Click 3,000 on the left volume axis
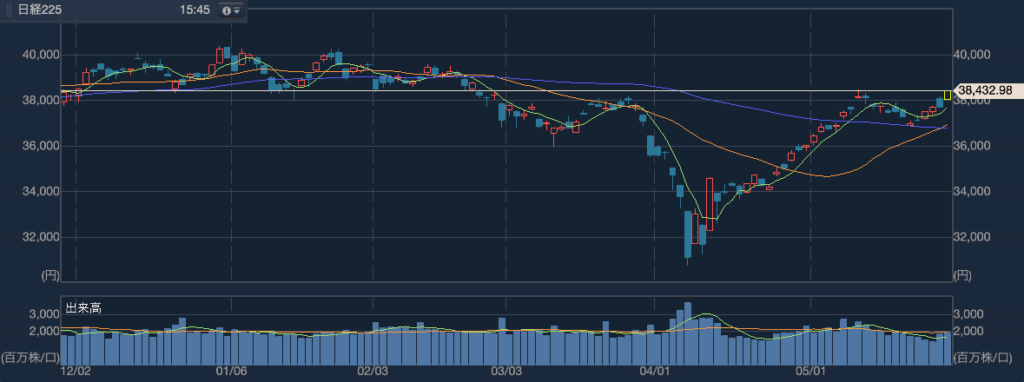The image size is (1024, 382). 44,314
